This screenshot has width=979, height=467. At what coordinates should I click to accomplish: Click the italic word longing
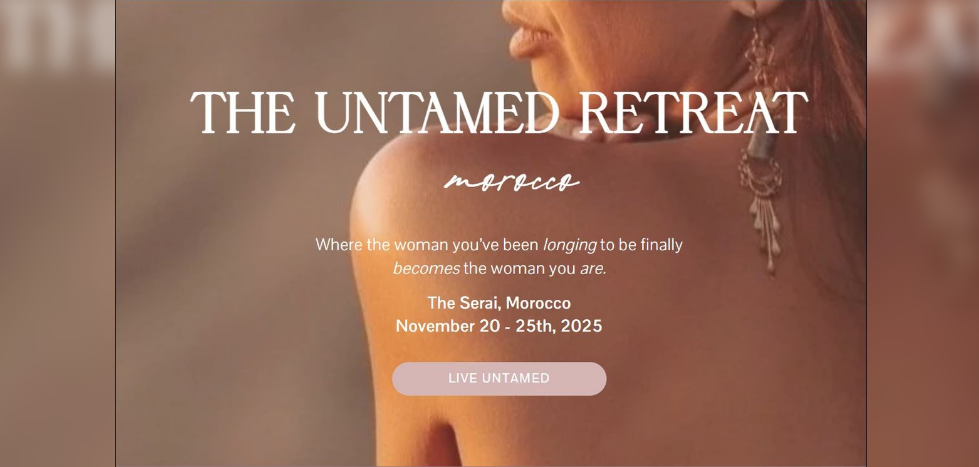tap(569, 245)
